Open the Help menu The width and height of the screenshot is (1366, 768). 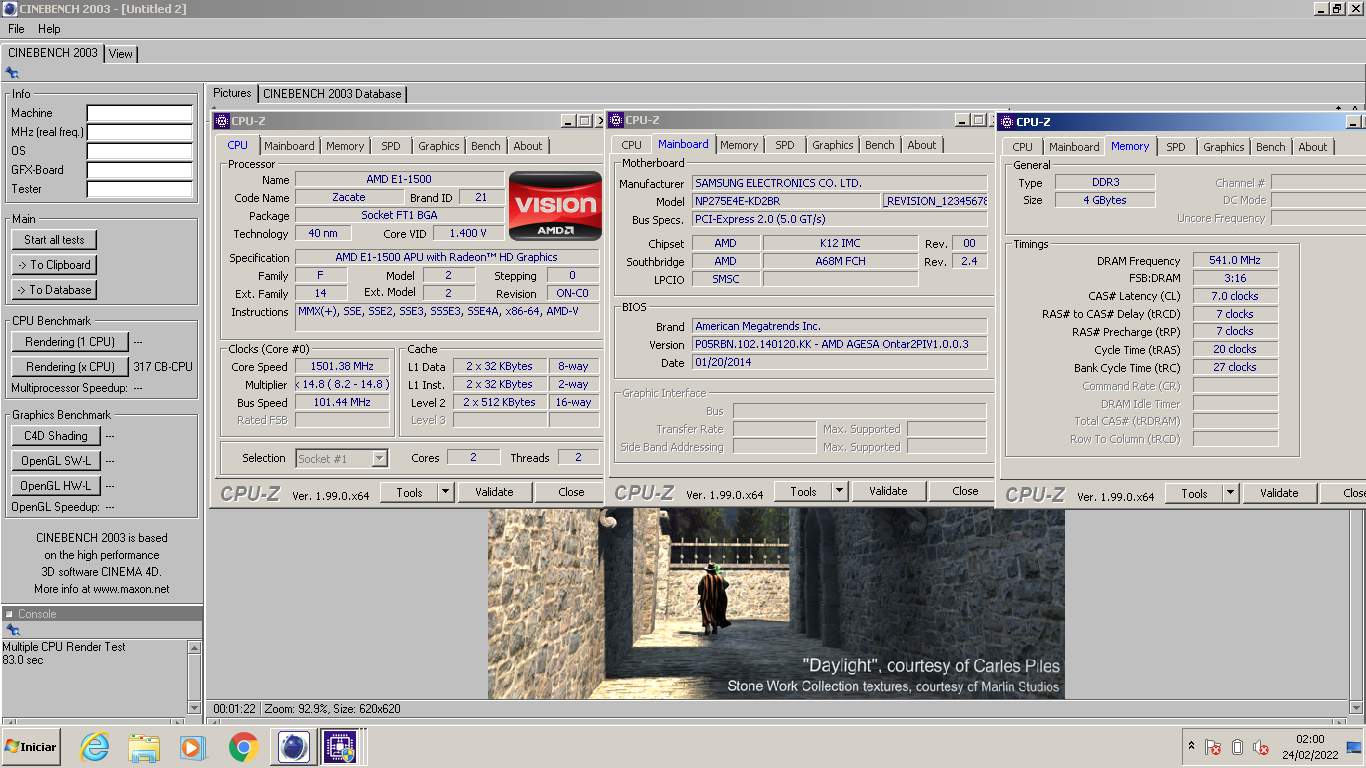coord(49,29)
